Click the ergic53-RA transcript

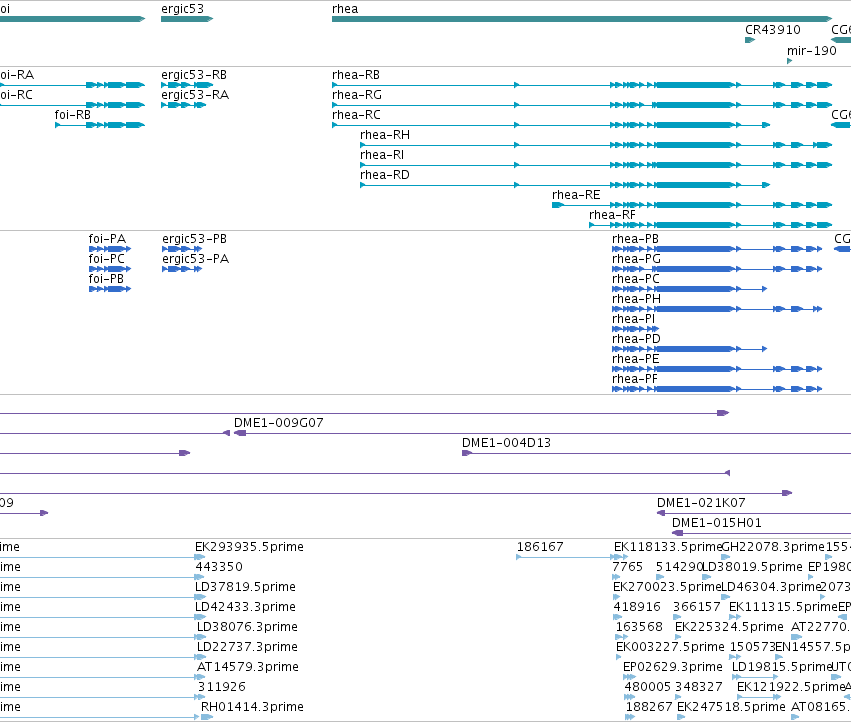(183, 105)
